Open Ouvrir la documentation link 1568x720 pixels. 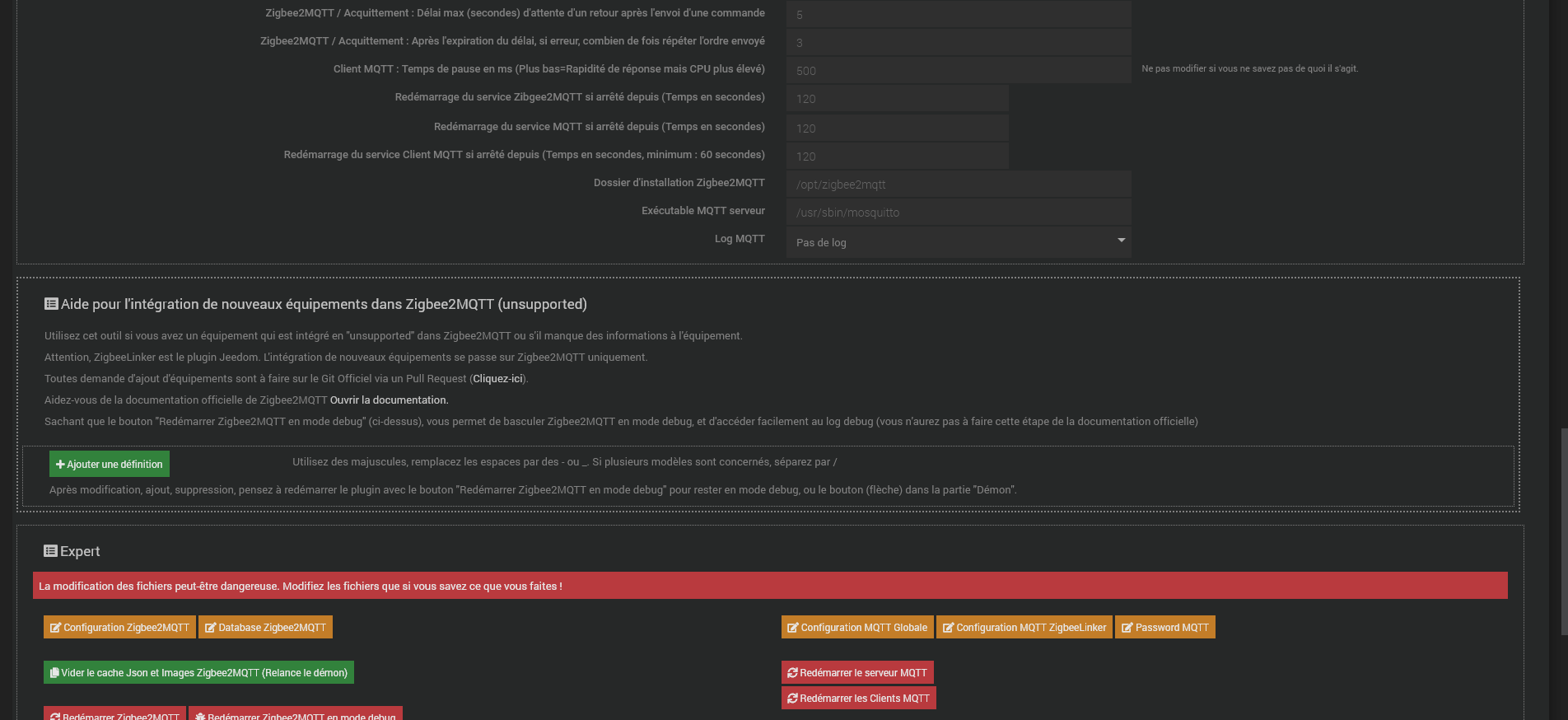[x=390, y=400]
